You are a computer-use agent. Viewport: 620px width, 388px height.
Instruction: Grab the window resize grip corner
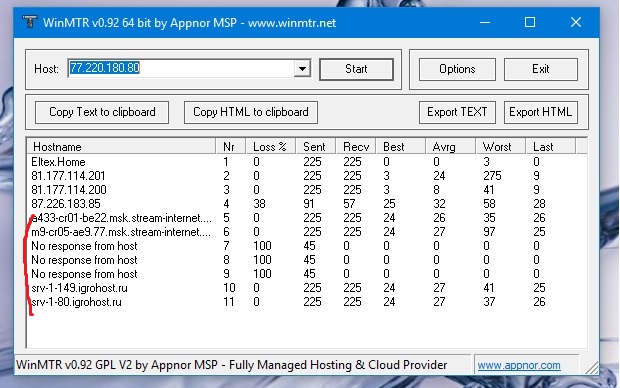(592, 368)
